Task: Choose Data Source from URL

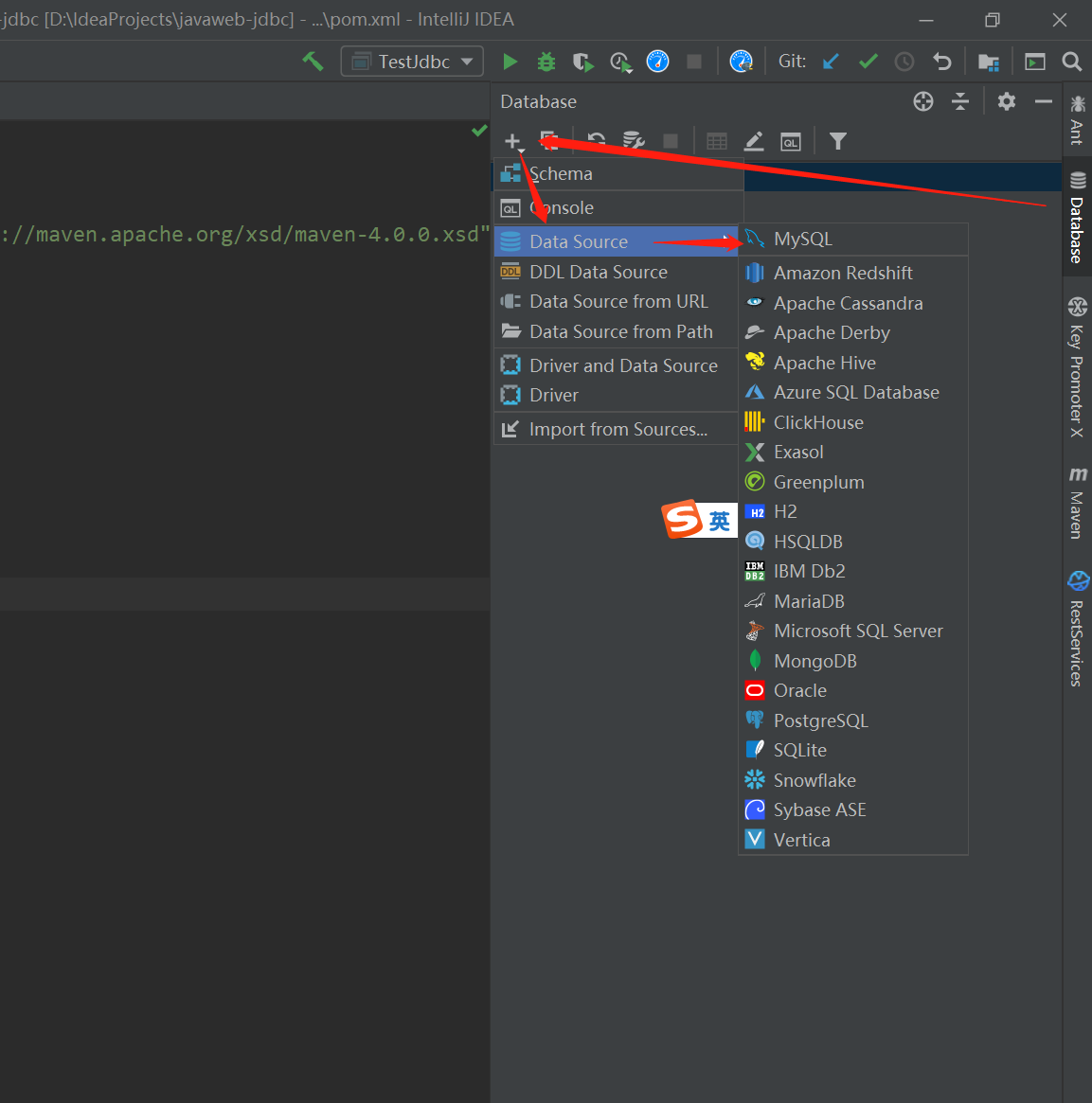Action: [x=617, y=301]
